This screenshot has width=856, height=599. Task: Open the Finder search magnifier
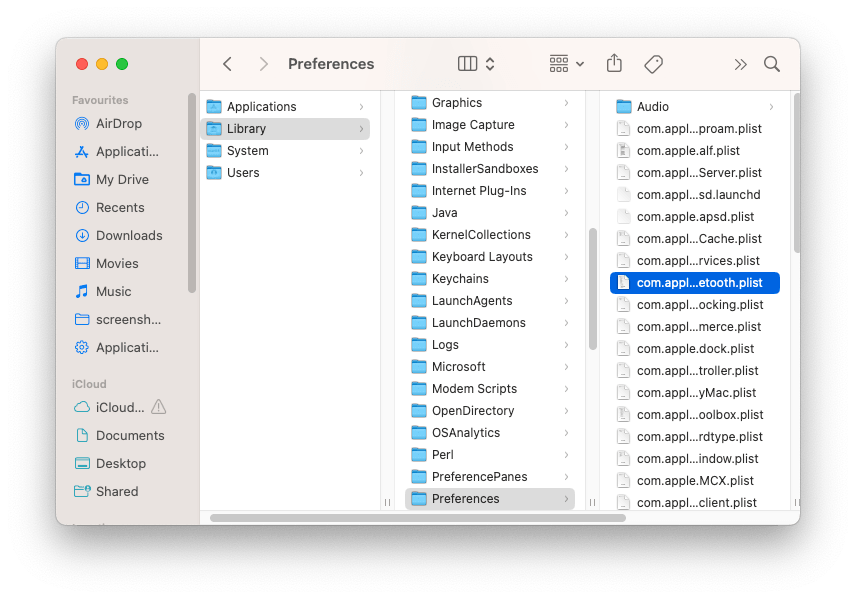pyautogui.click(x=772, y=64)
